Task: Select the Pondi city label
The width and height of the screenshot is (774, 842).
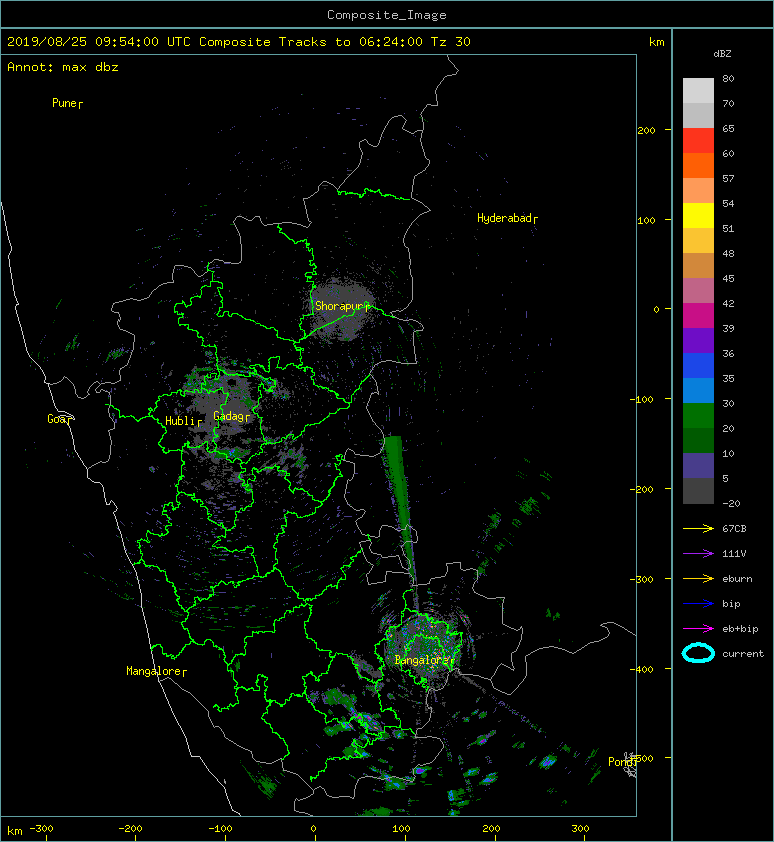Action: click(x=622, y=762)
